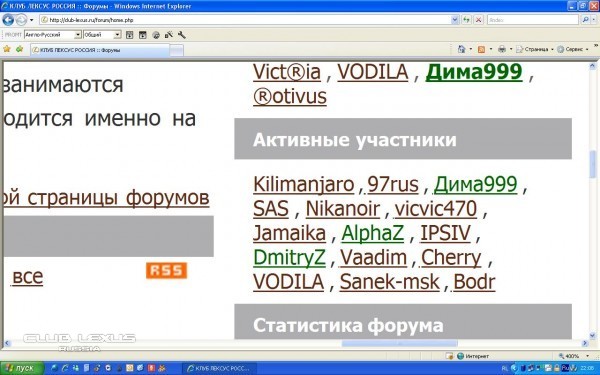Open the Sanek-msk user link

click(x=390, y=282)
